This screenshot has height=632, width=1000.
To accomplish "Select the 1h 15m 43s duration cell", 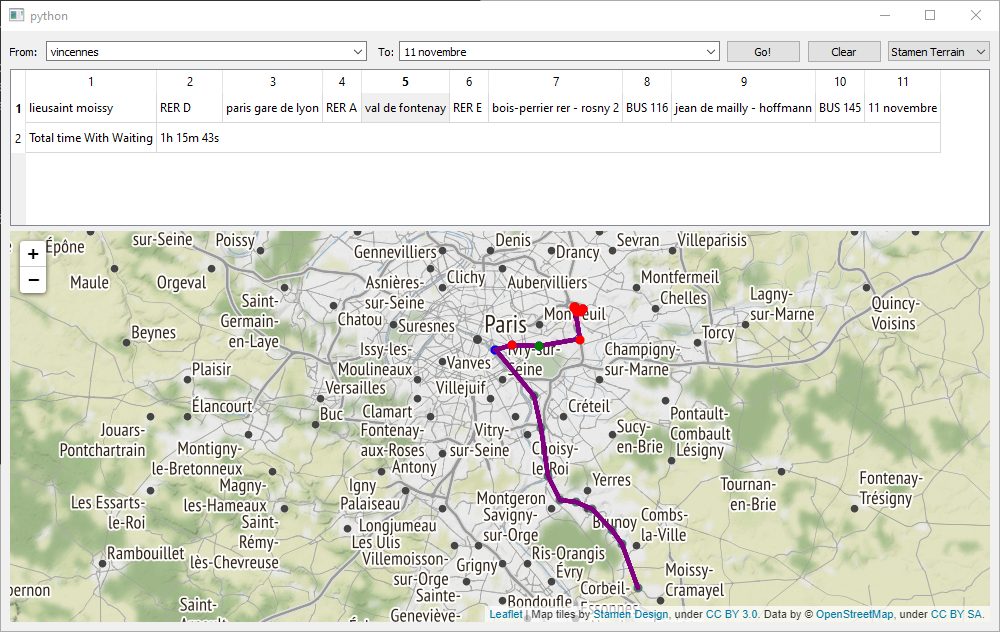I will pos(548,138).
